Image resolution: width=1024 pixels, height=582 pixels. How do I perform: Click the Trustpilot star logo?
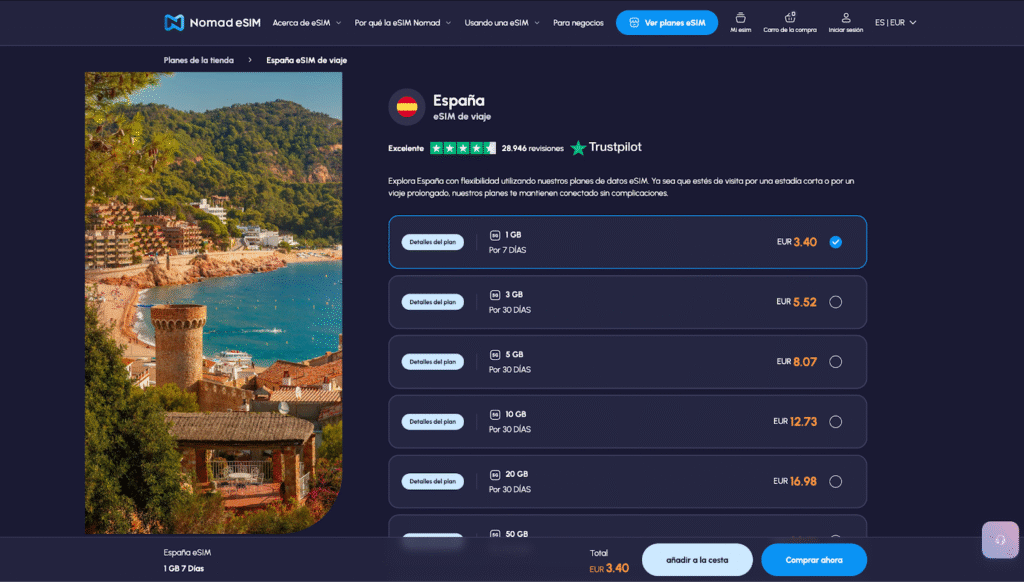point(579,148)
